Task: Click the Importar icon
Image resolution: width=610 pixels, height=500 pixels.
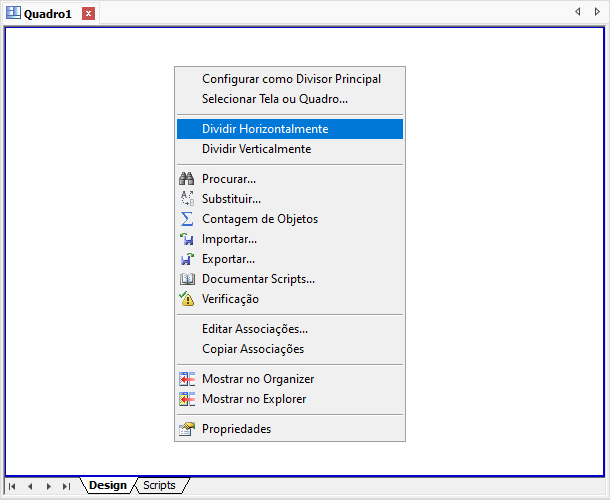Action: click(x=186, y=239)
